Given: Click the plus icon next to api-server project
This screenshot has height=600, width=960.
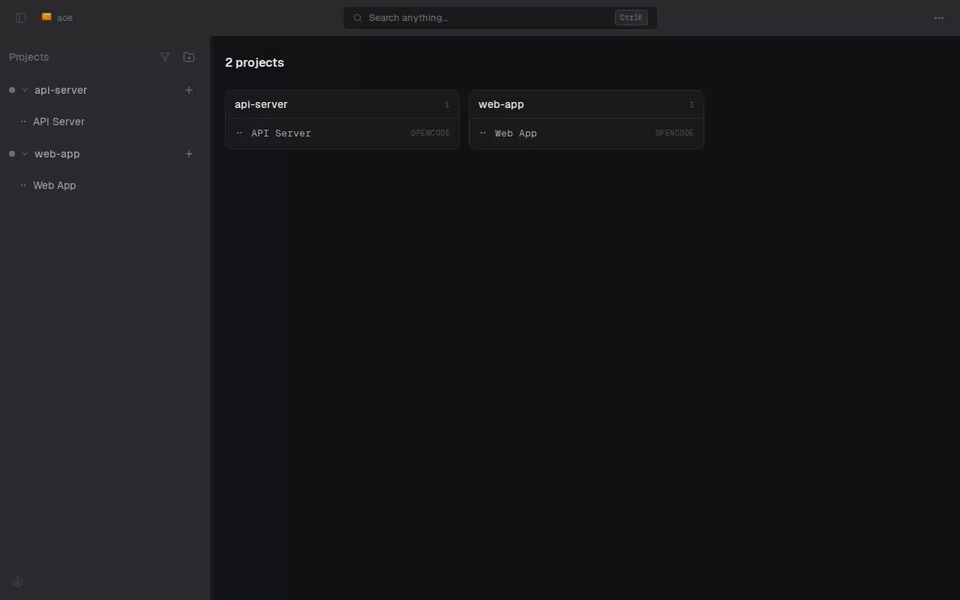Looking at the screenshot, I should click(189, 89).
